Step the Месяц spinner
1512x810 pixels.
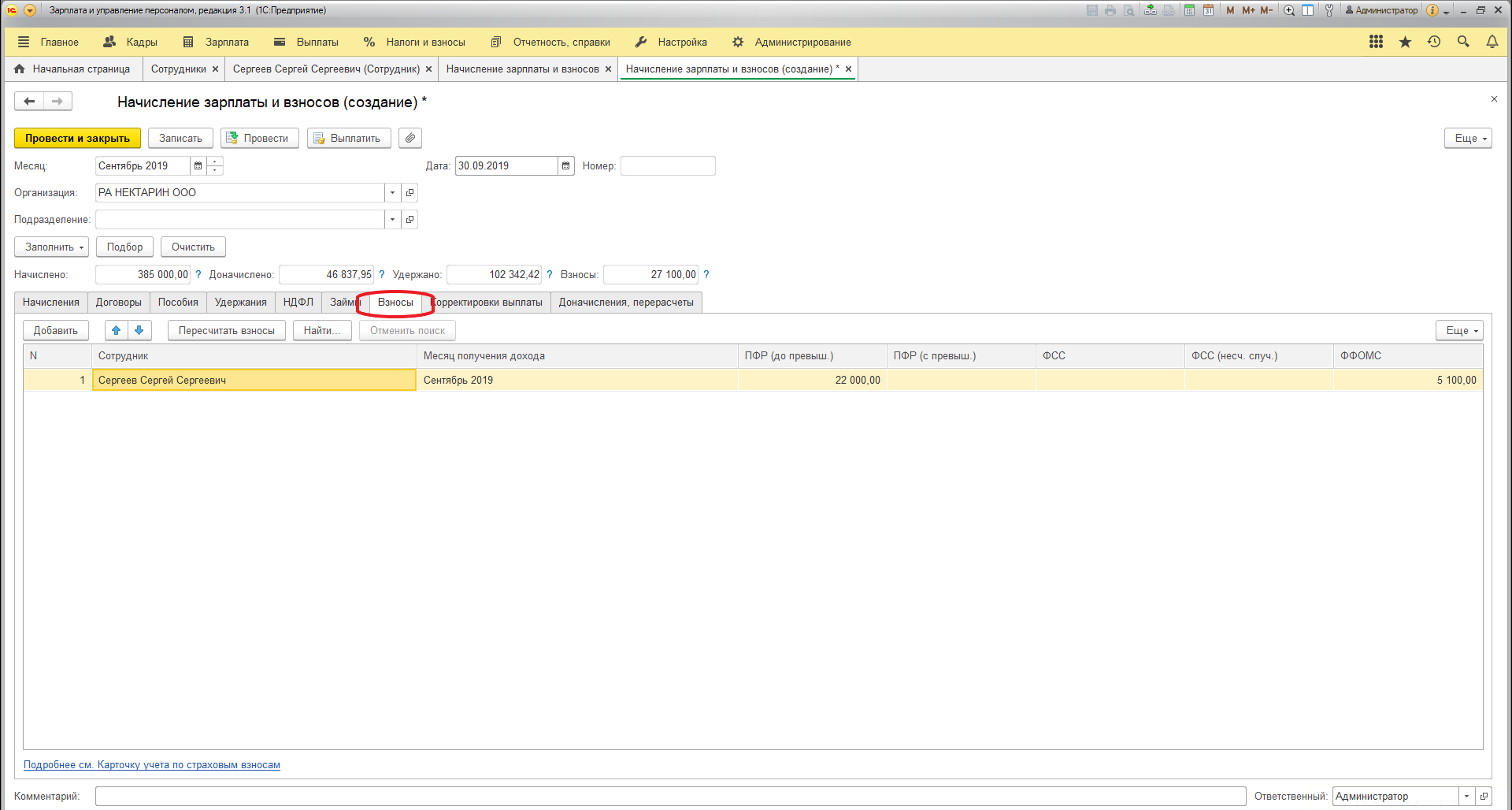point(214,165)
